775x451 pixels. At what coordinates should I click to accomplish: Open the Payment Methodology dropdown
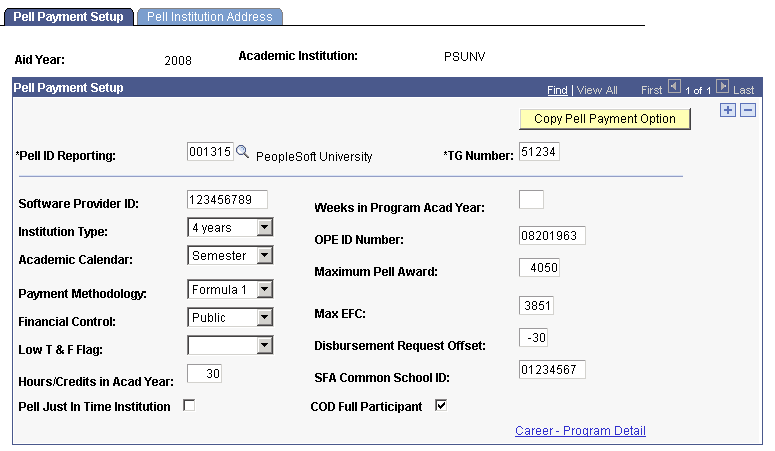(x=264, y=290)
